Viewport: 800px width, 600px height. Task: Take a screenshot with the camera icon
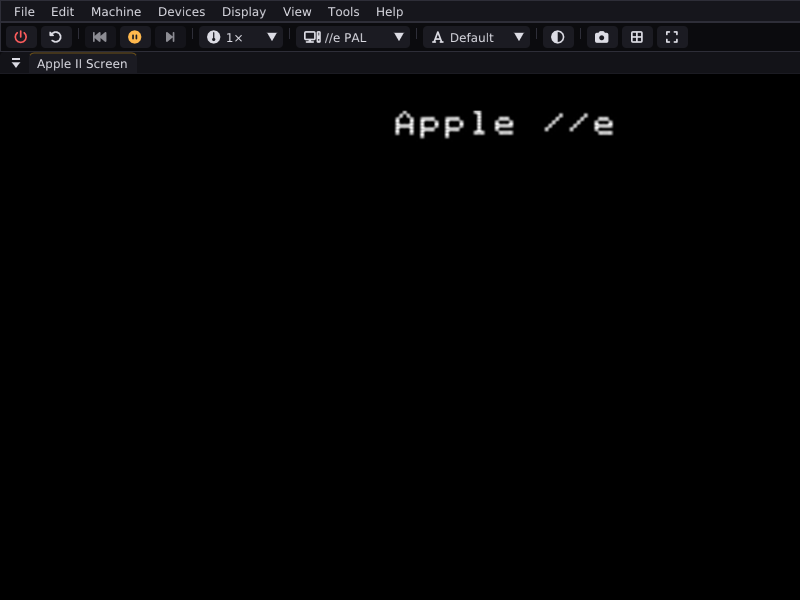(602, 37)
